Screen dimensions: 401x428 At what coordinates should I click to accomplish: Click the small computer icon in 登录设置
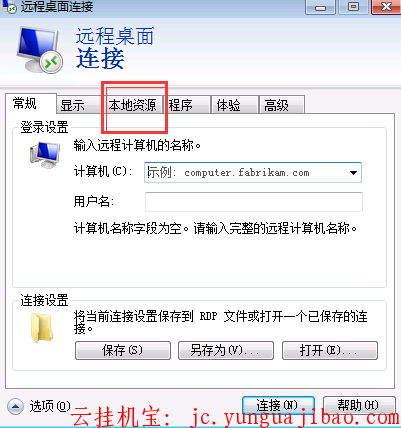tap(45, 155)
